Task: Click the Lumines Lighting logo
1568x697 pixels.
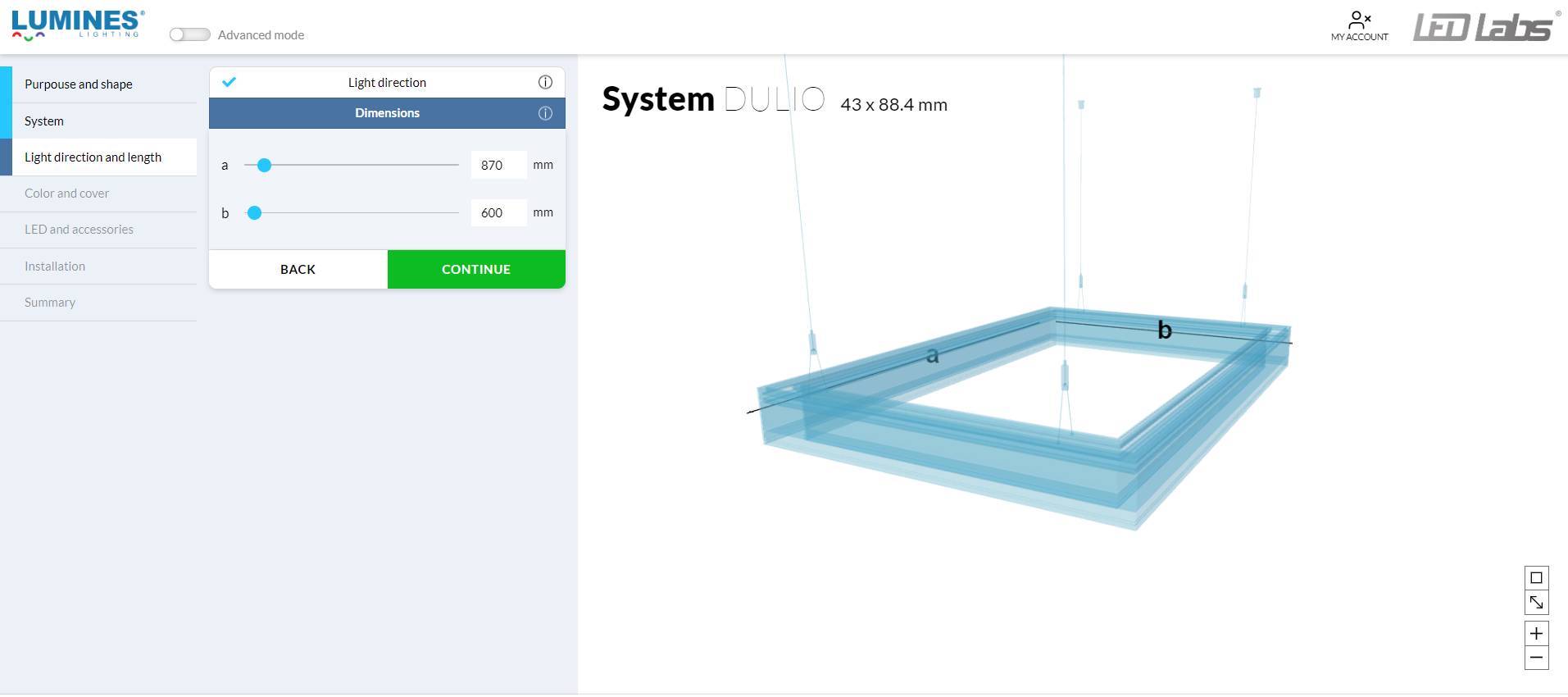Action: coord(78,25)
